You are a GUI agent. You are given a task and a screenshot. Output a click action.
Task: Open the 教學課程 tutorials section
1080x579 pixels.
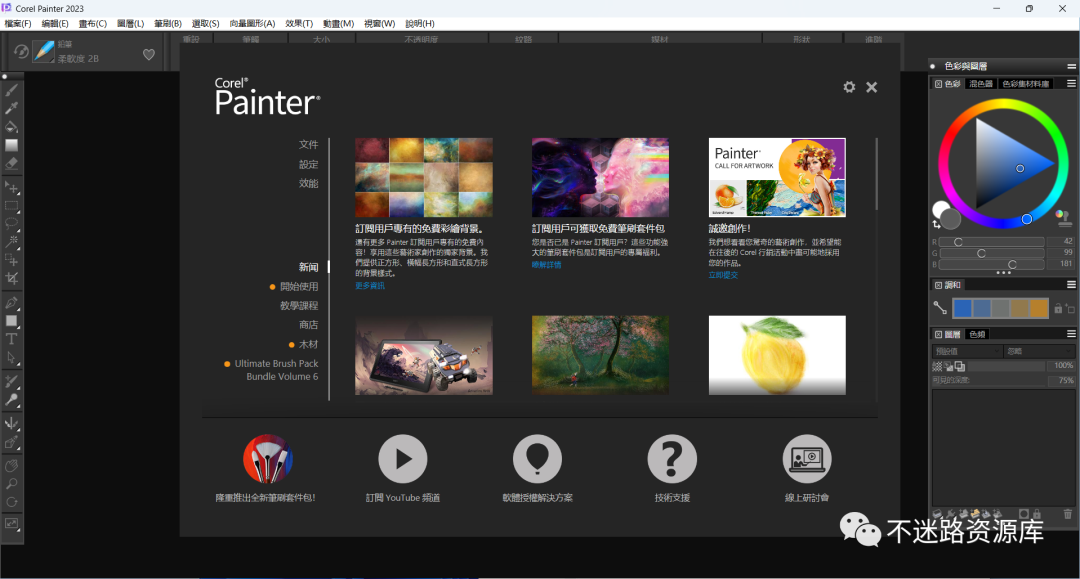299,306
